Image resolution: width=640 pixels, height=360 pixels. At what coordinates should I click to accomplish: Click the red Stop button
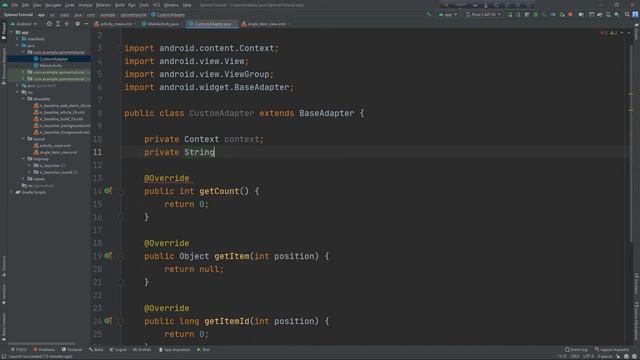pos(570,15)
